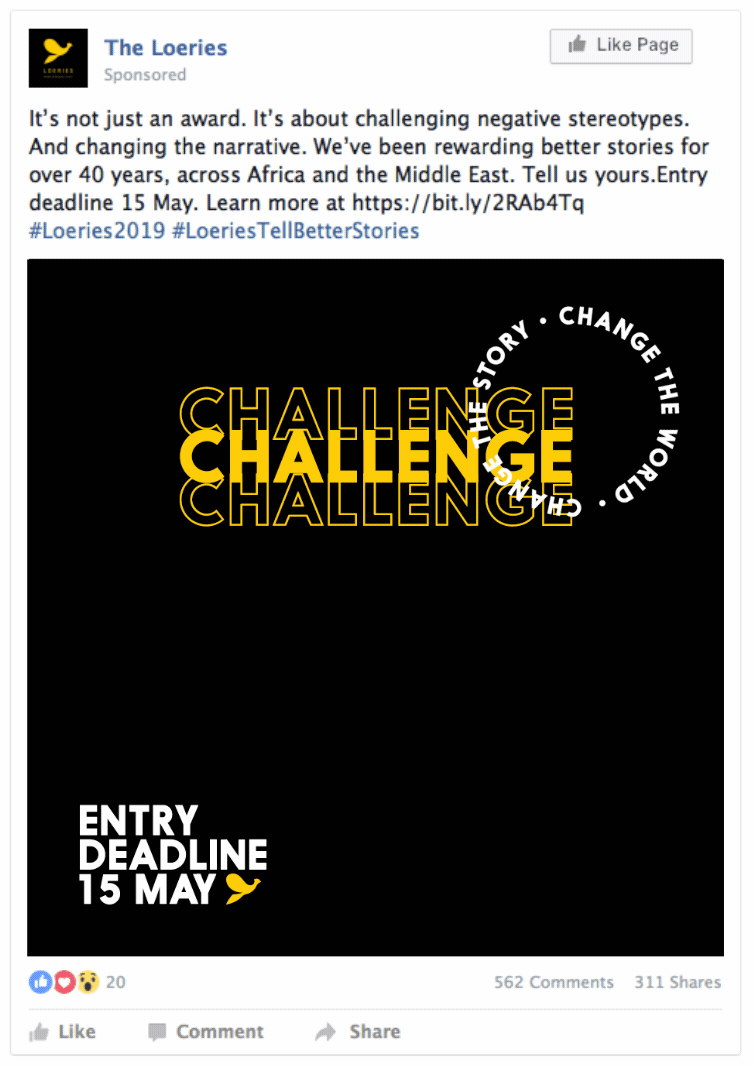The width and height of the screenshot is (754, 1066).
Task: Click the yellow bird logo beside 15 May
Action: click(243, 888)
